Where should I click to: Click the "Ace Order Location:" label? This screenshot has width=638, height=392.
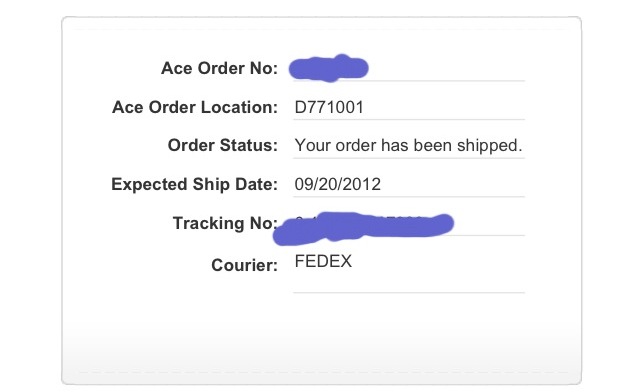coord(195,107)
